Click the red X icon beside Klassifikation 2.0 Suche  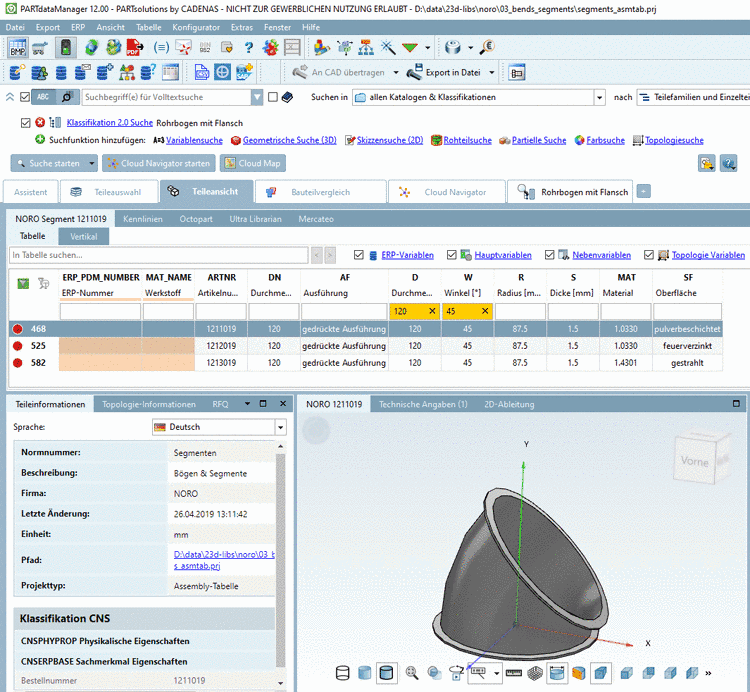(40, 123)
